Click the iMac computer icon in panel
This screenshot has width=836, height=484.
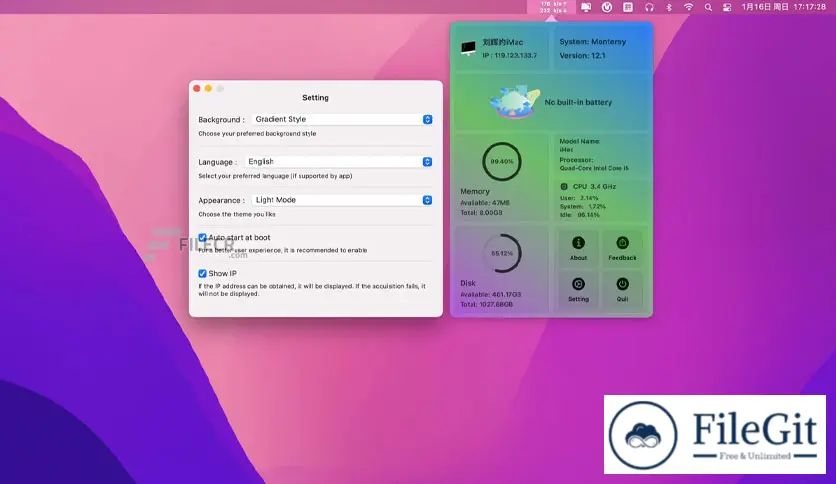[x=468, y=48]
